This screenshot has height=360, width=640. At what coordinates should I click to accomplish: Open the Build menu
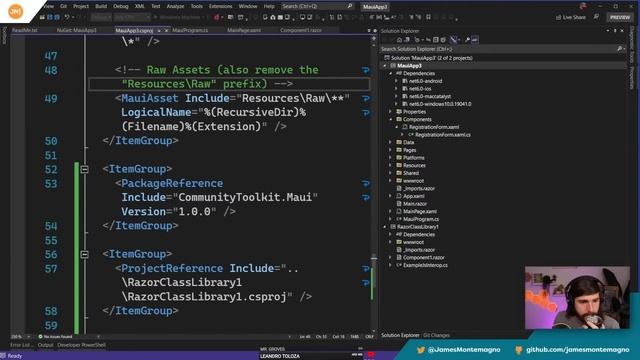tap(101, 7)
